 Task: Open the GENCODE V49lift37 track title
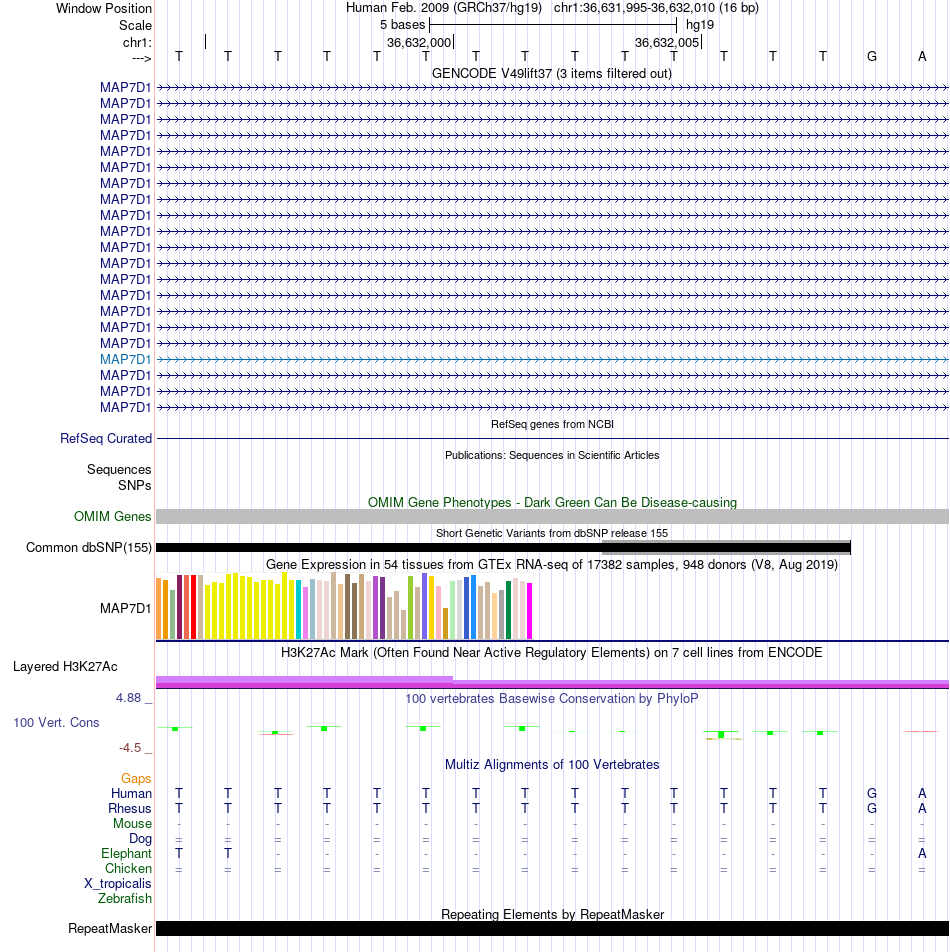point(552,73)
